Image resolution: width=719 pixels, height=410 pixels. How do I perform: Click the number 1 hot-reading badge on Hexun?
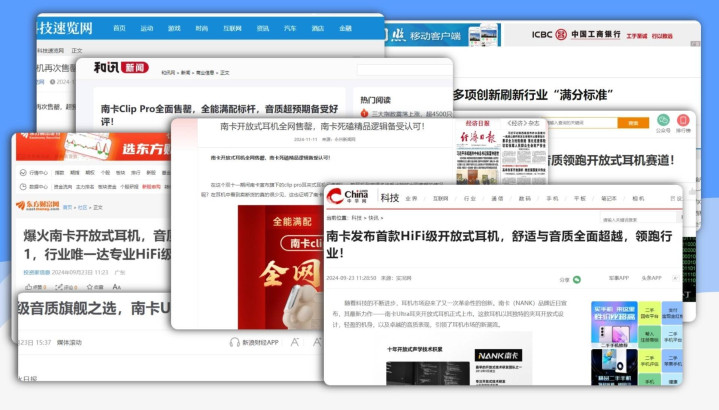[x=365, y=113]
